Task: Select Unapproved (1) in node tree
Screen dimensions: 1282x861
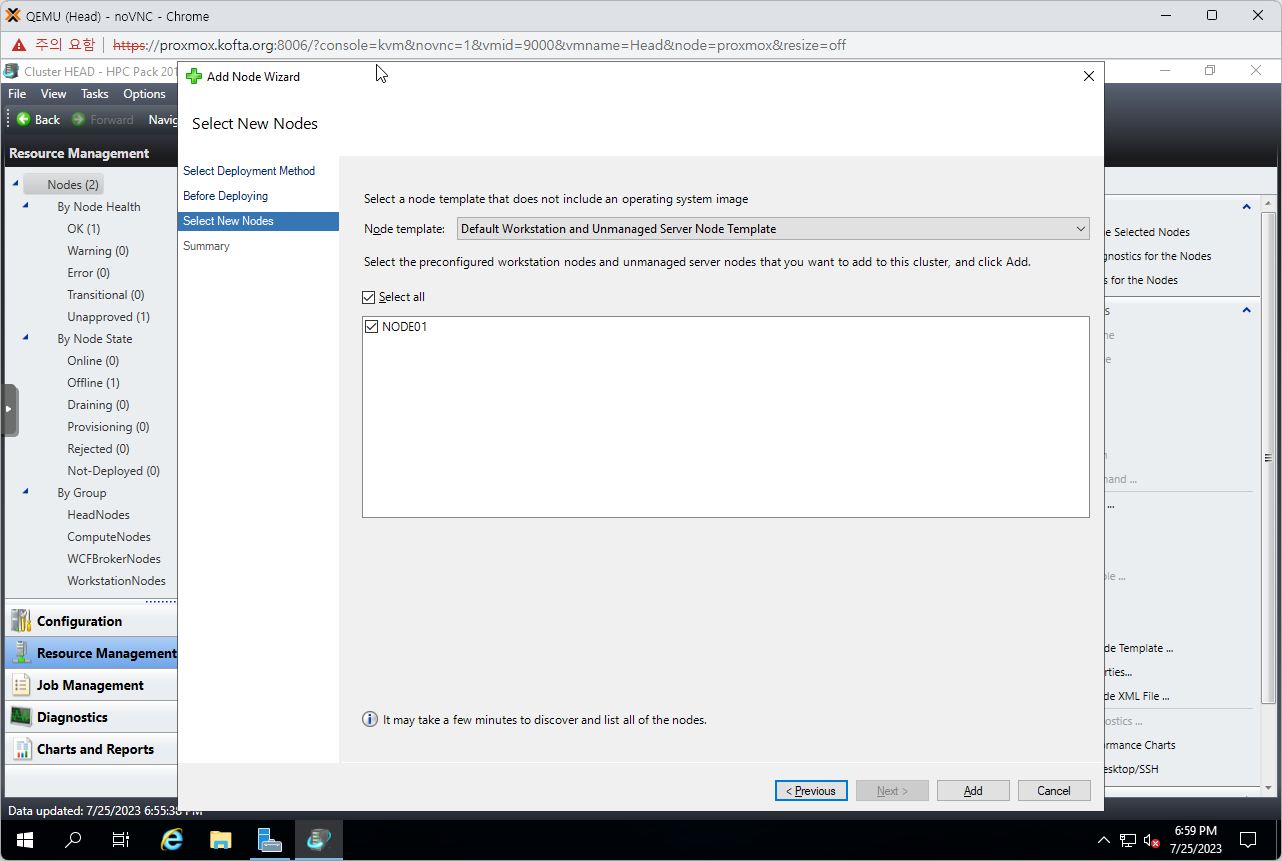Action: tap(108, 317)
